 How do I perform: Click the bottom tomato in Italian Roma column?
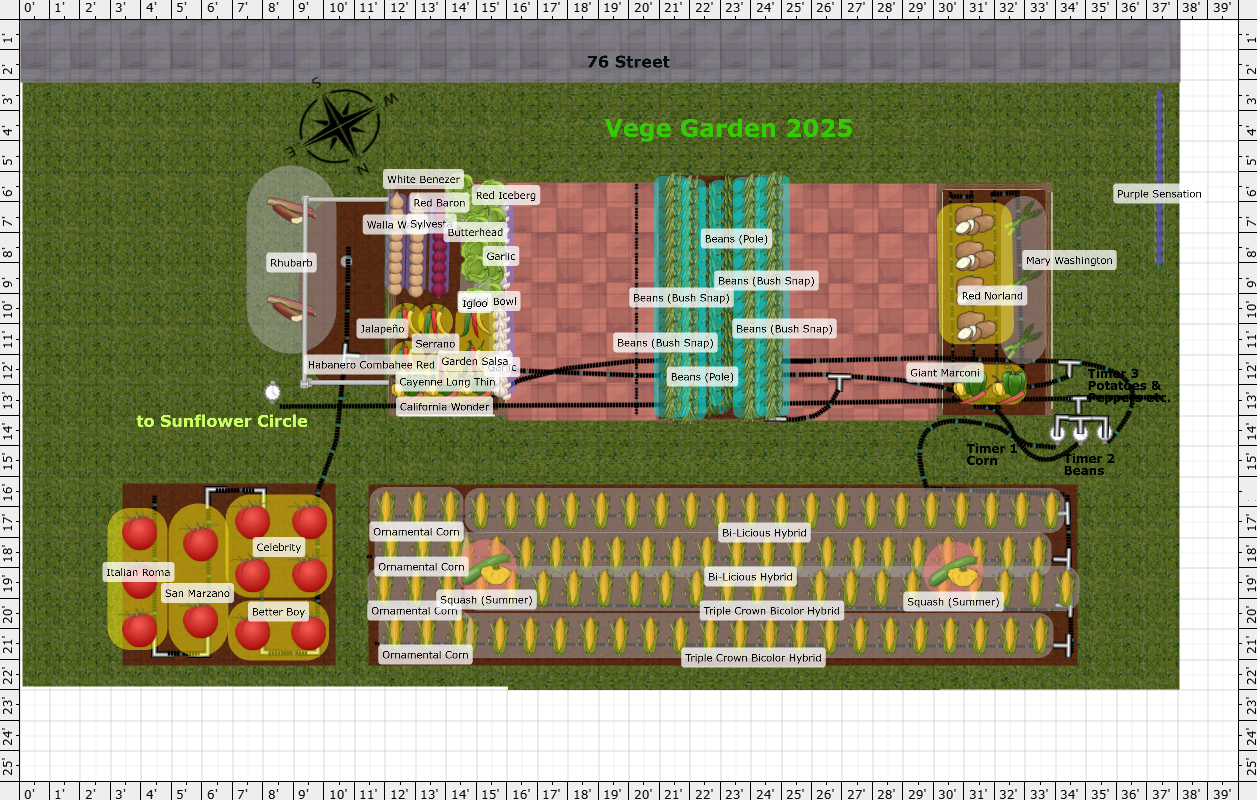139,629
